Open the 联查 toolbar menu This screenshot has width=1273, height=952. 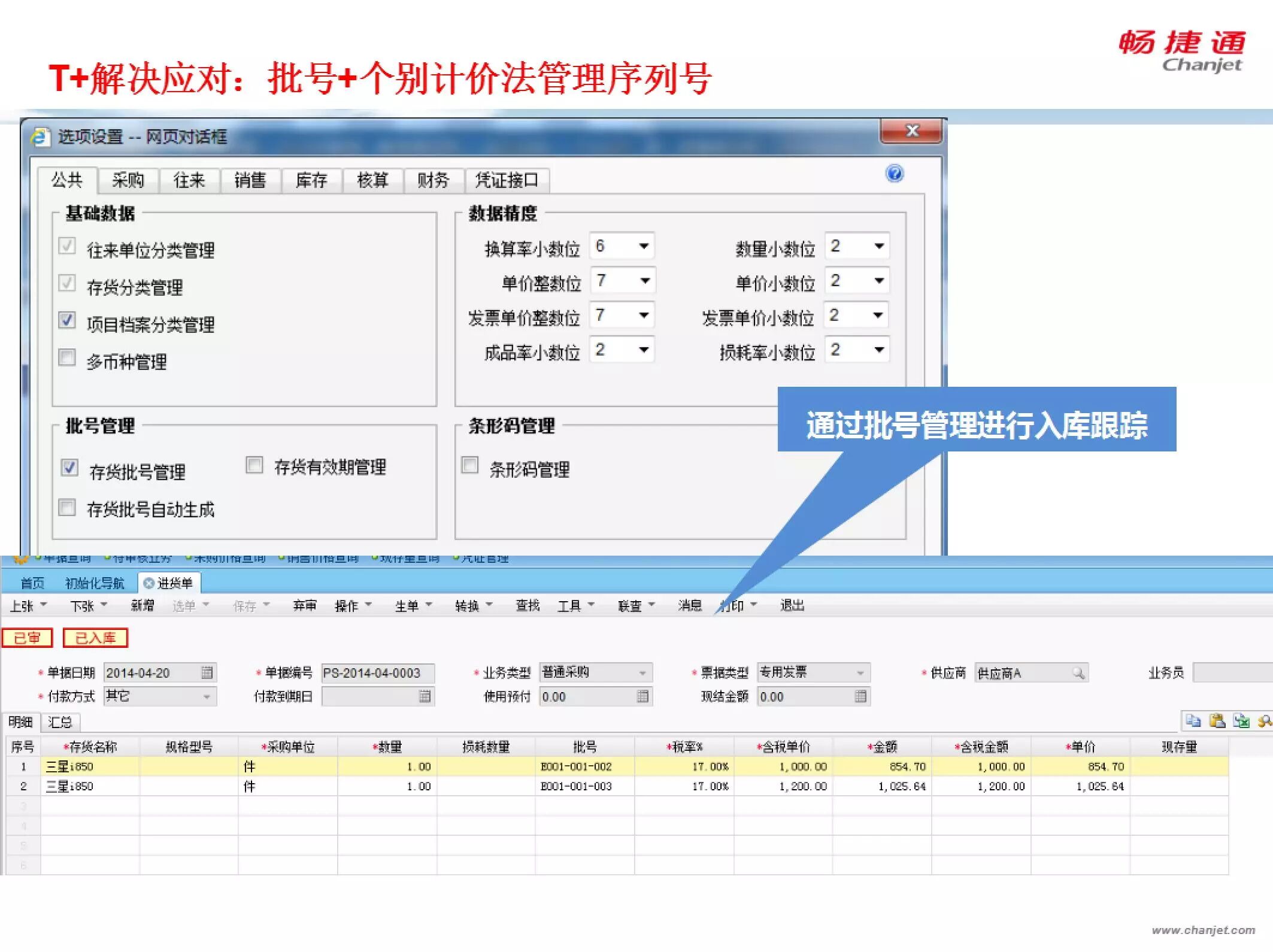point(636,606)
